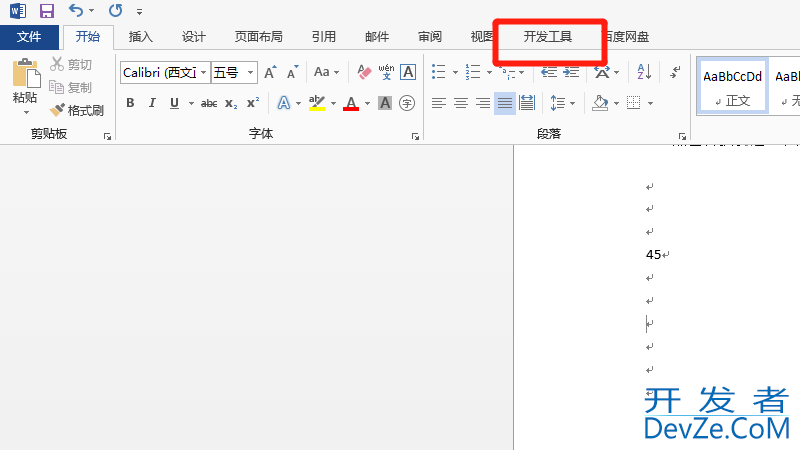Toggle bold formatting
Image resolution: width=800 pixels, height=450 pixels.
coord(130,103)
